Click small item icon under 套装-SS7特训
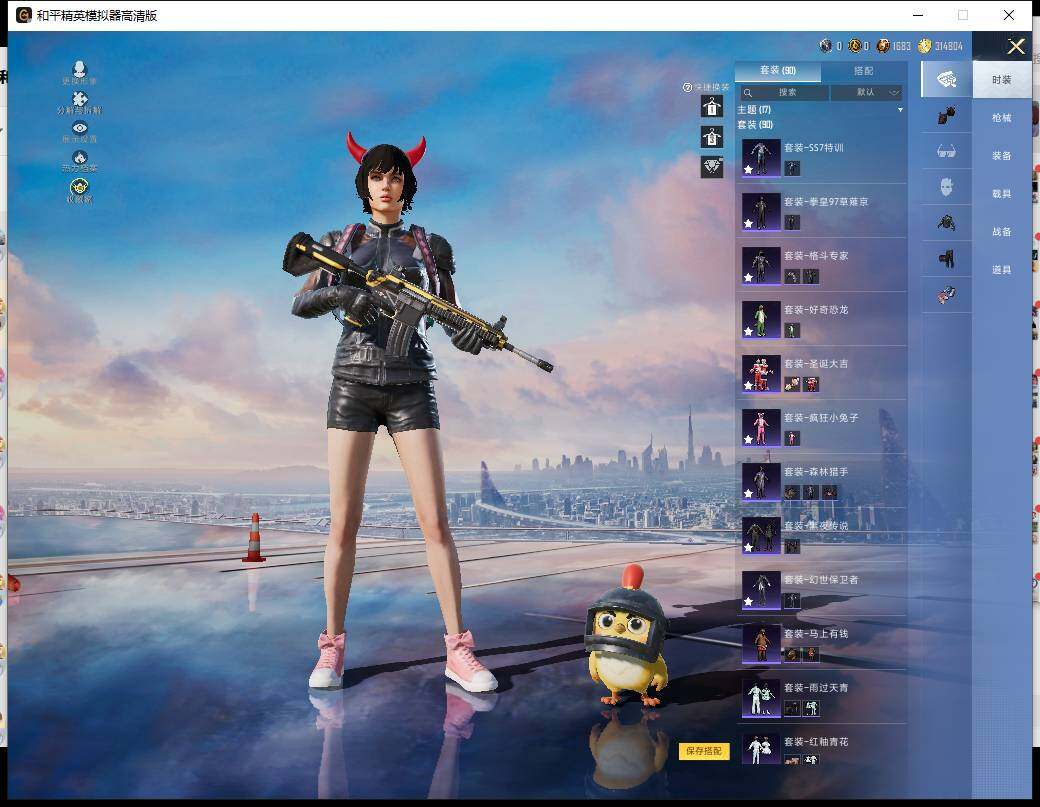This screenshot has width=1040, height=807. click(x=792, y=168)
